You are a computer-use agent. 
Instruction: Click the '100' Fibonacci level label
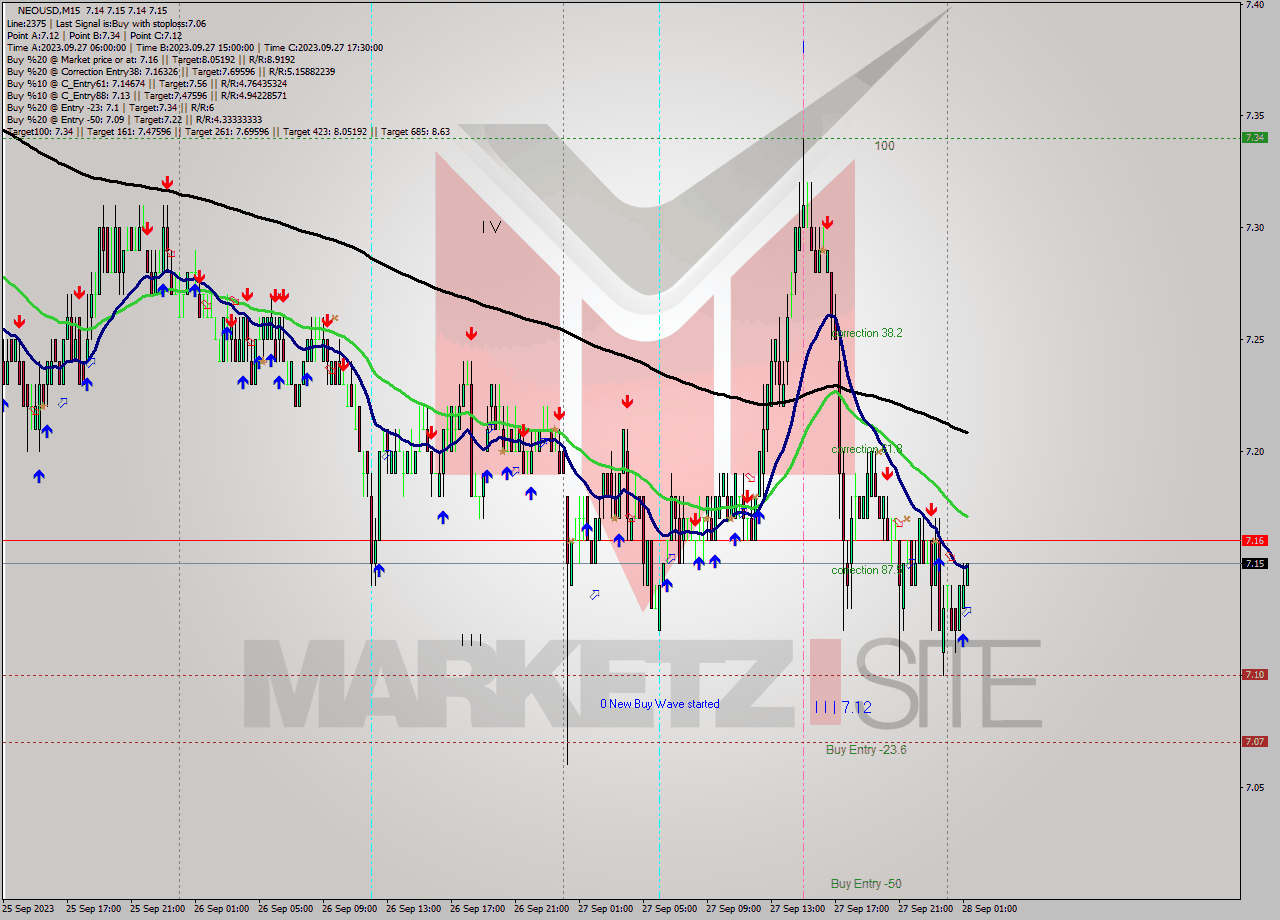coord(884,146)
